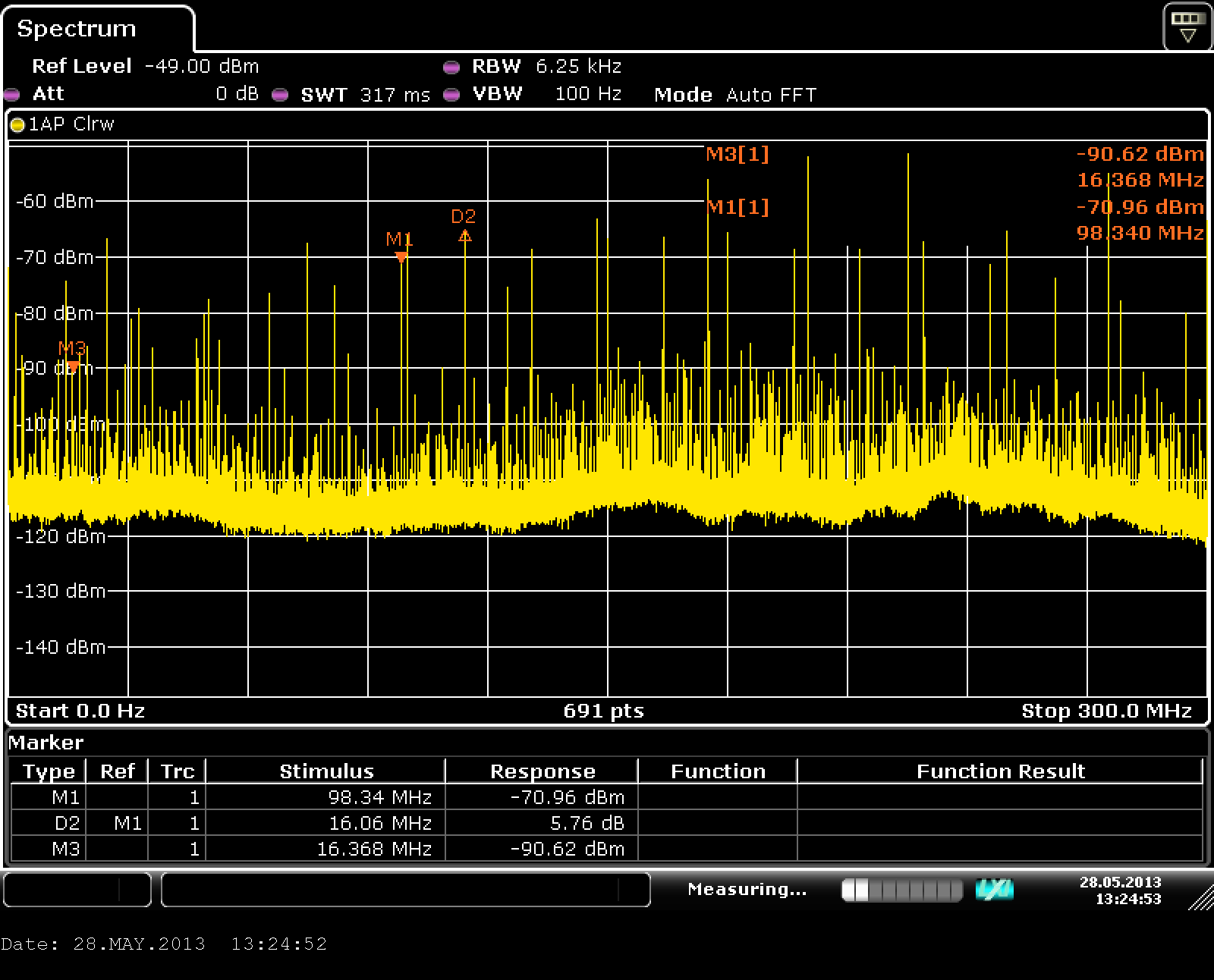Click the LXI status icon

(x=994, y=890)
